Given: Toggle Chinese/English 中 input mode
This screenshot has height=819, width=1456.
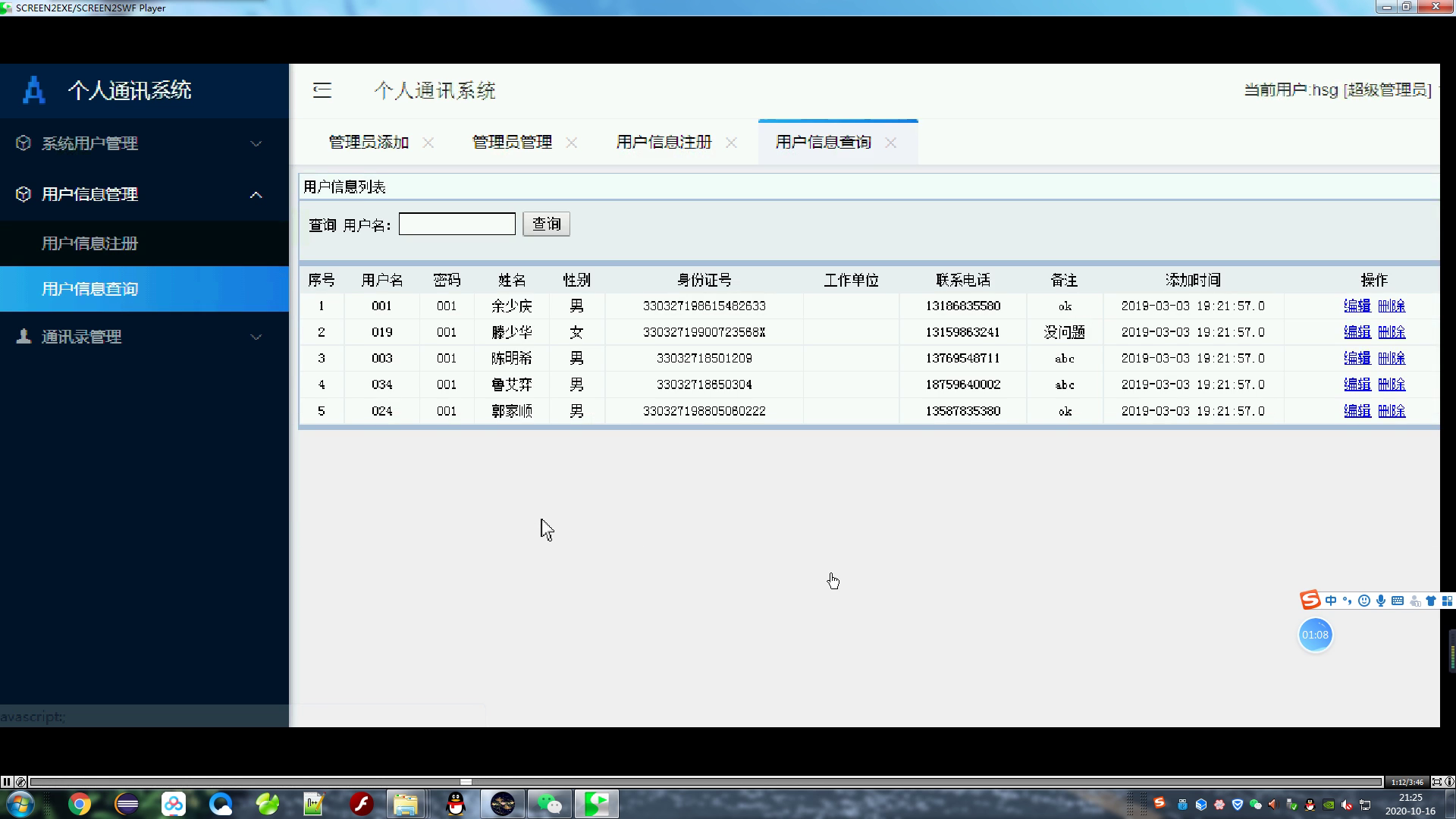Looking at the screenshot, I should click(1331, 601).
